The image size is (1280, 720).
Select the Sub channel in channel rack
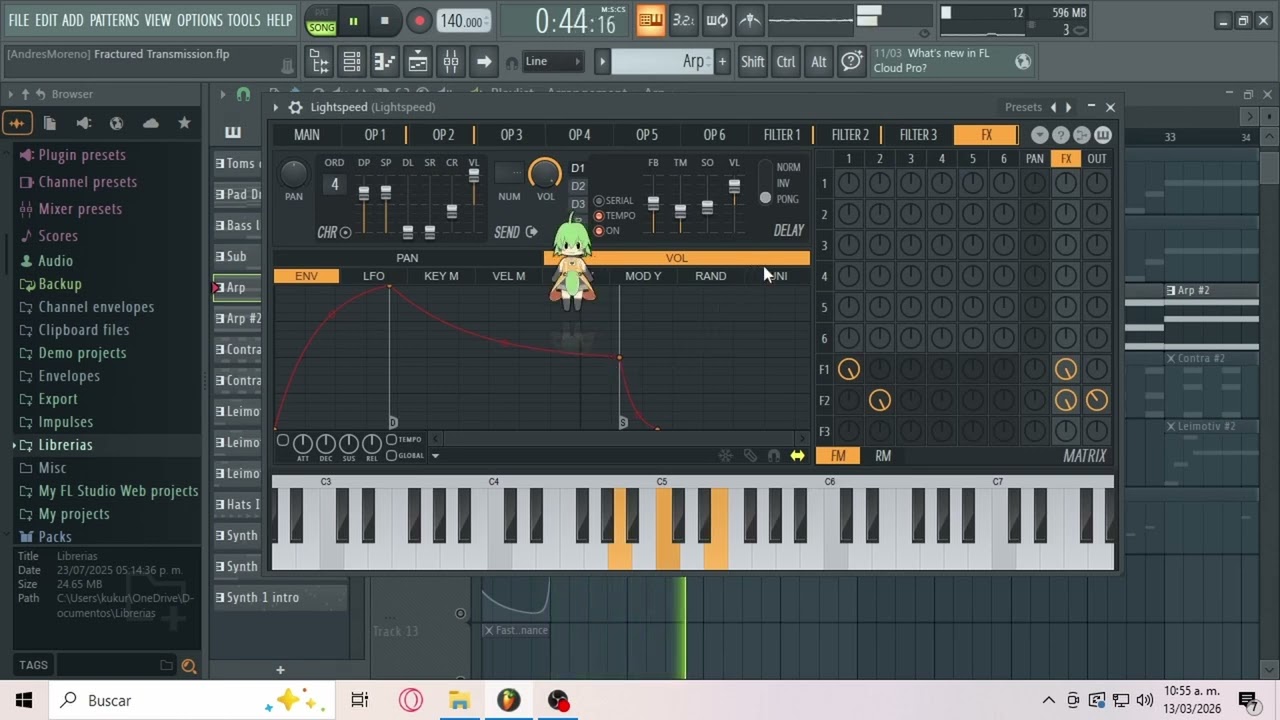[x=237, y=256]
